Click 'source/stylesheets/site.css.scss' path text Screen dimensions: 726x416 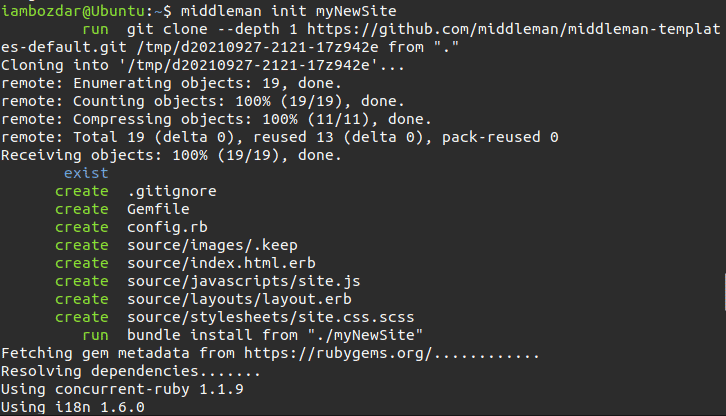[271, 317]
